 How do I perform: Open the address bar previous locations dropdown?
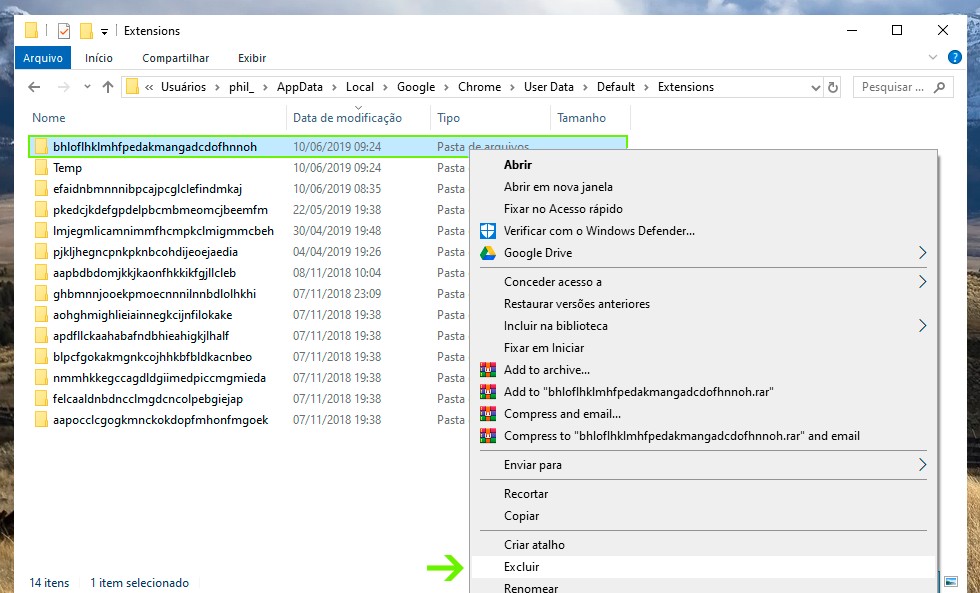811,87
